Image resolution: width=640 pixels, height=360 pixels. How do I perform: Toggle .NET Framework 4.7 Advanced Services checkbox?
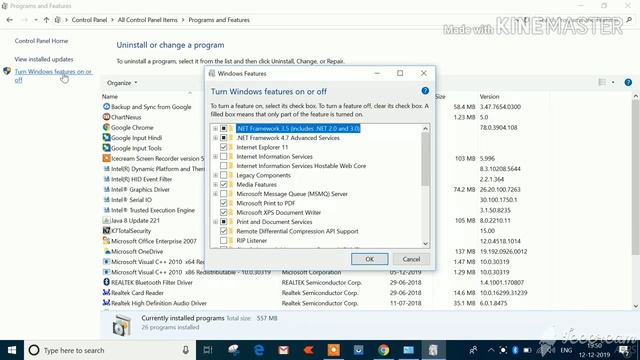click(x=223, y=138)
